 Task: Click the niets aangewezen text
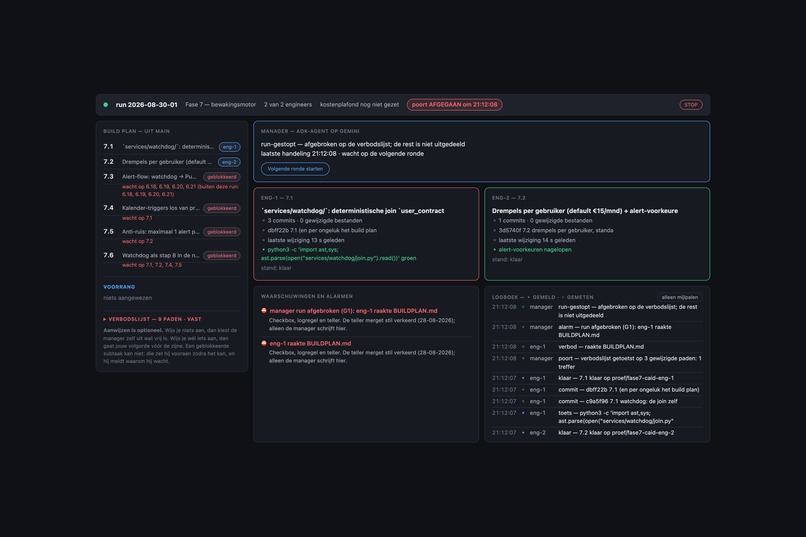[127, 298]
